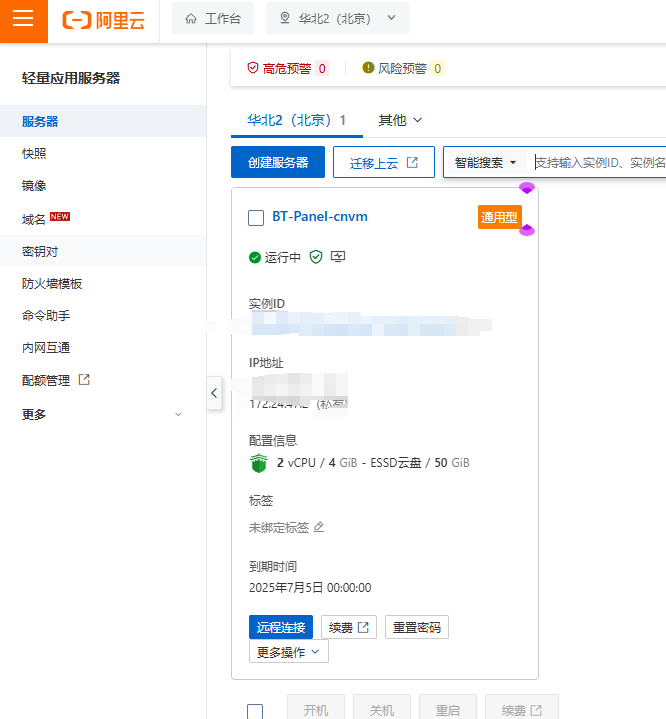This screenshot has height=719, width=666.
Task: Click the green 运行中 status icon
Action: coord(255,258)
